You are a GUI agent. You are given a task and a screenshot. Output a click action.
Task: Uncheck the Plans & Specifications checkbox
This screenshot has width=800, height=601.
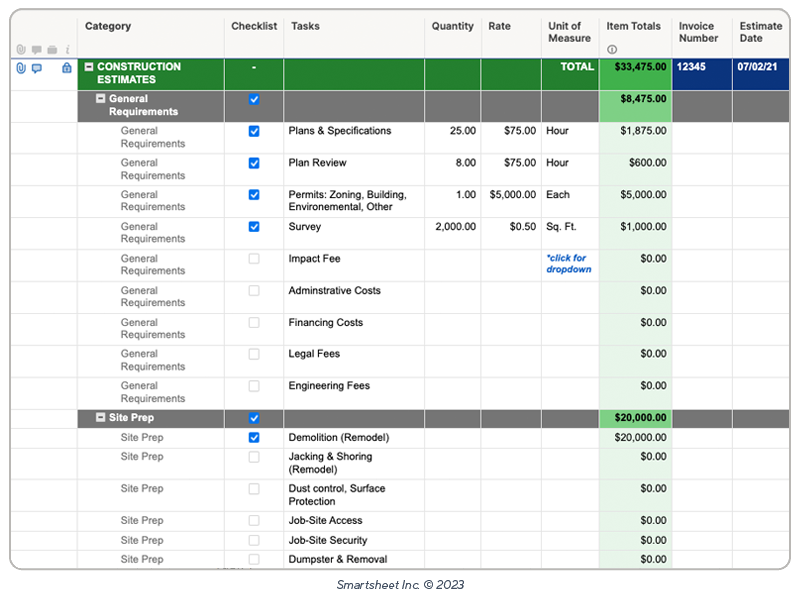254,131
